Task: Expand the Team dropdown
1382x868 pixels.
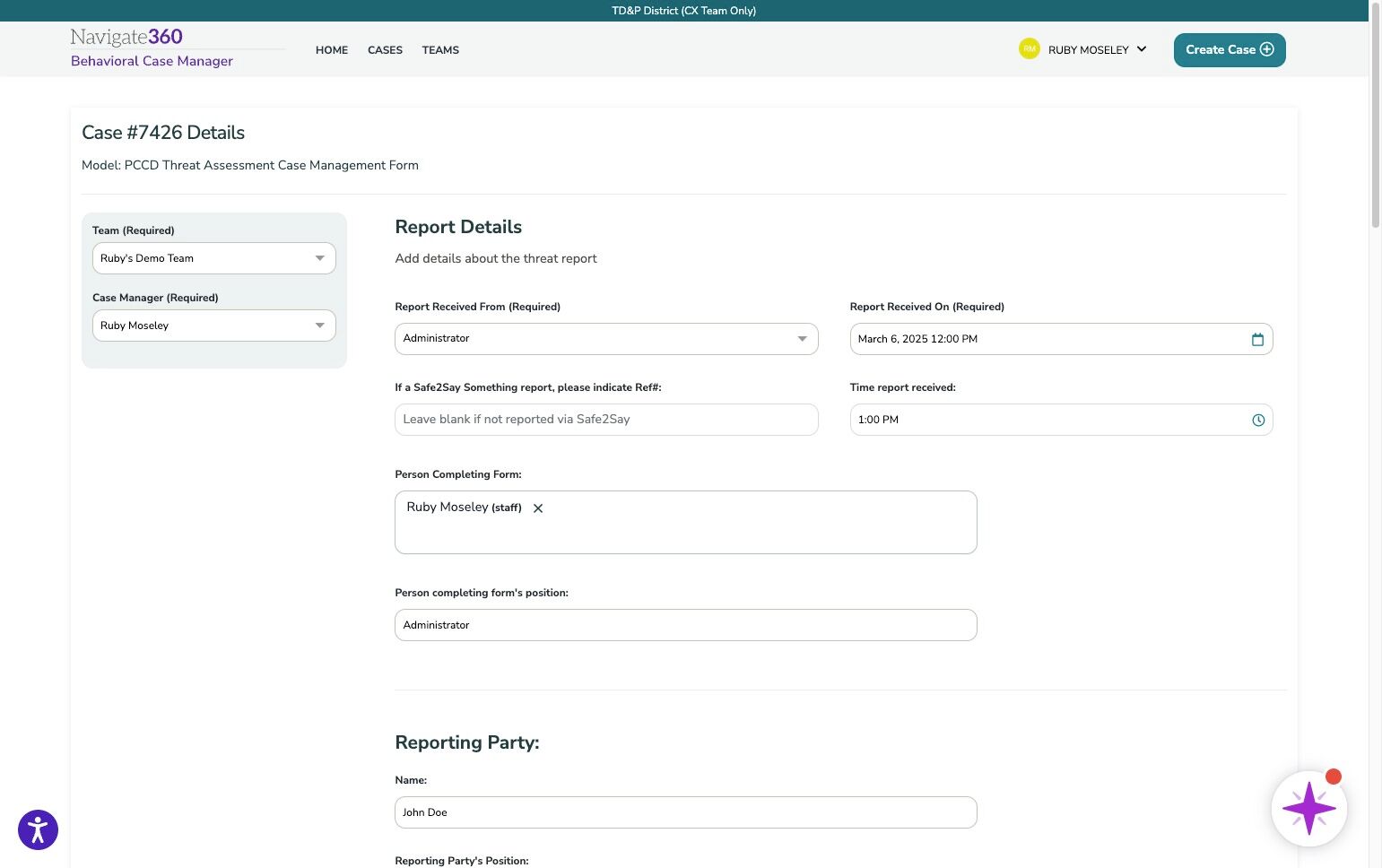Action: (x=214, y=258)
